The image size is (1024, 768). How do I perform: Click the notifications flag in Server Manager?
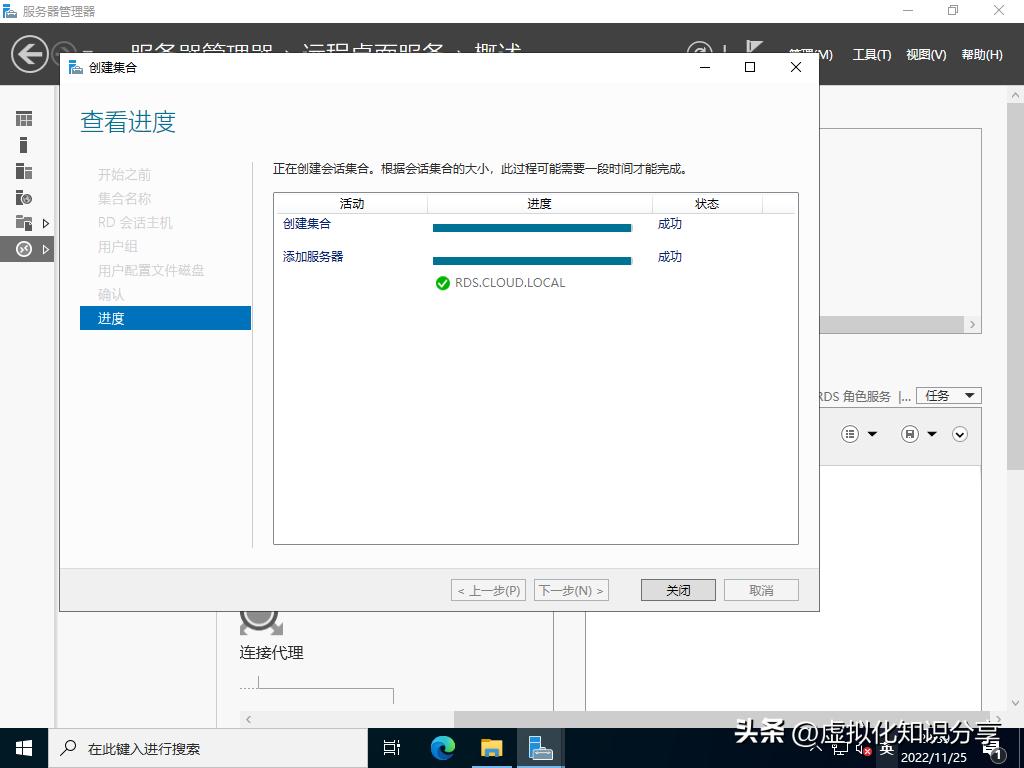(x=755, y=45)
